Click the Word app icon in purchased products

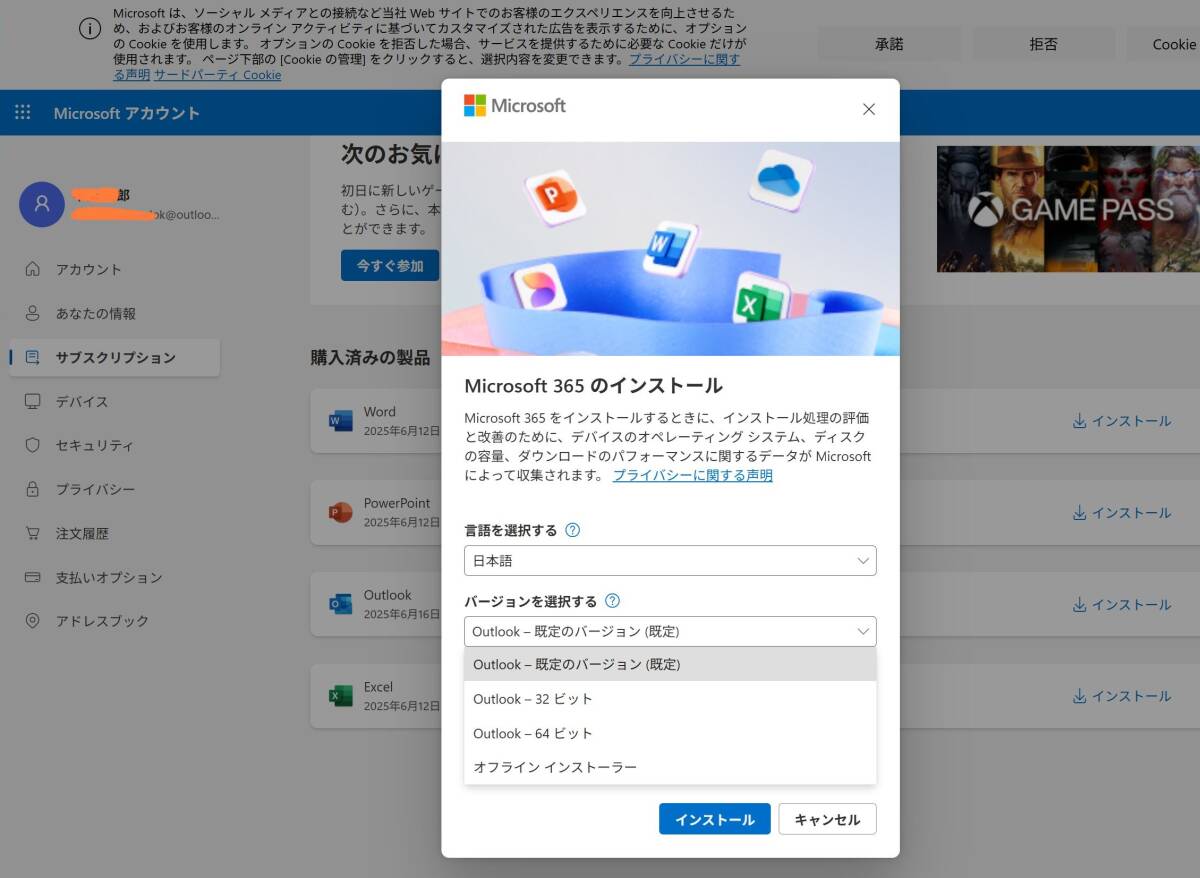tap(341, 421)
